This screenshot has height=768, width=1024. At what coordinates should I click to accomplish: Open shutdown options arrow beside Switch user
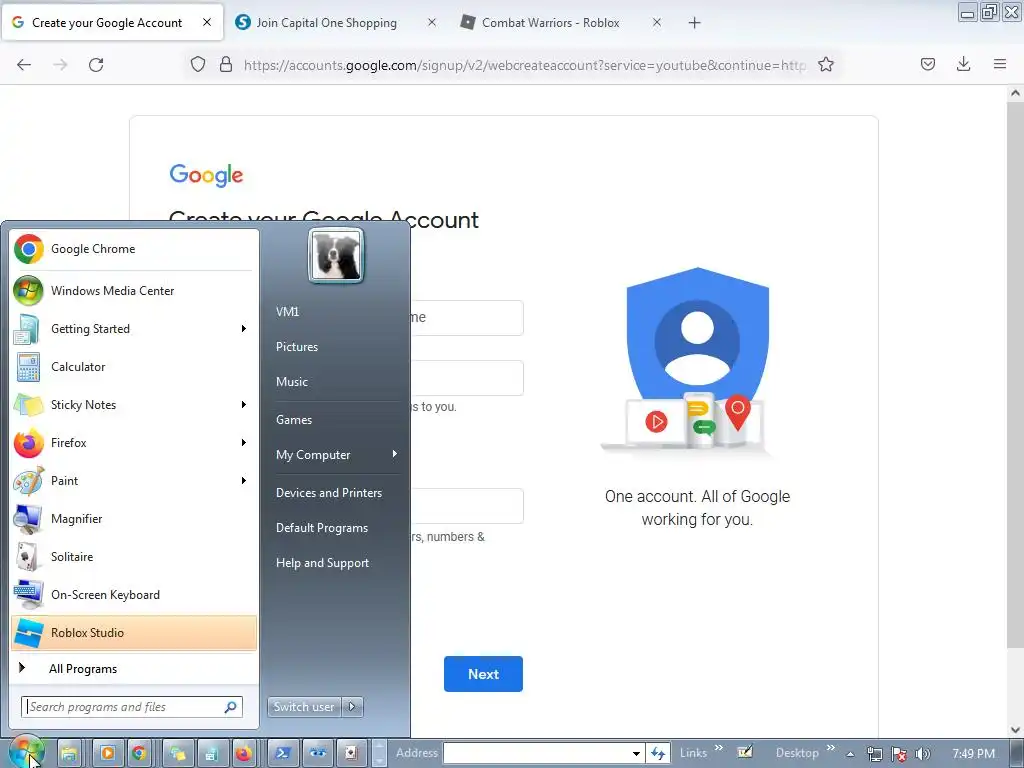[x=353, y=707]
